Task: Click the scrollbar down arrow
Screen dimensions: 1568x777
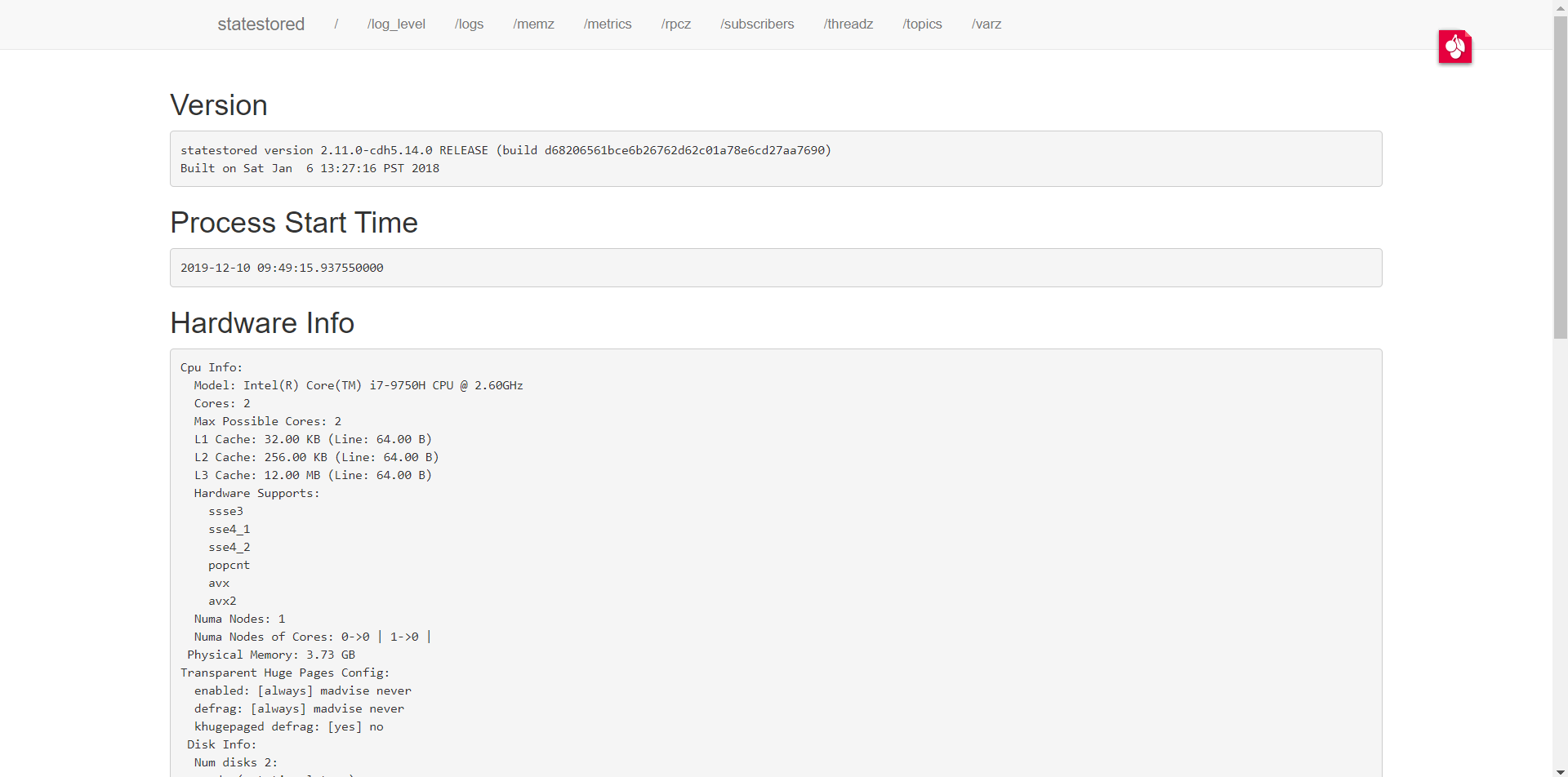Action: click(x=1560, y=770)
